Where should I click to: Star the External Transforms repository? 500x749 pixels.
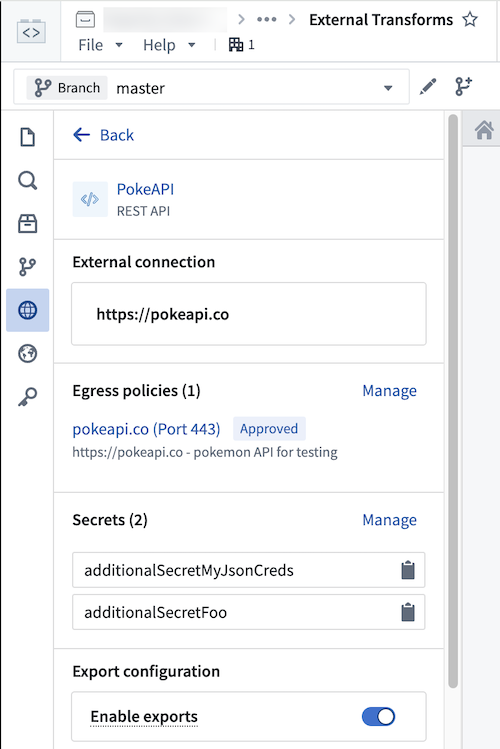(x=470, y=20)
